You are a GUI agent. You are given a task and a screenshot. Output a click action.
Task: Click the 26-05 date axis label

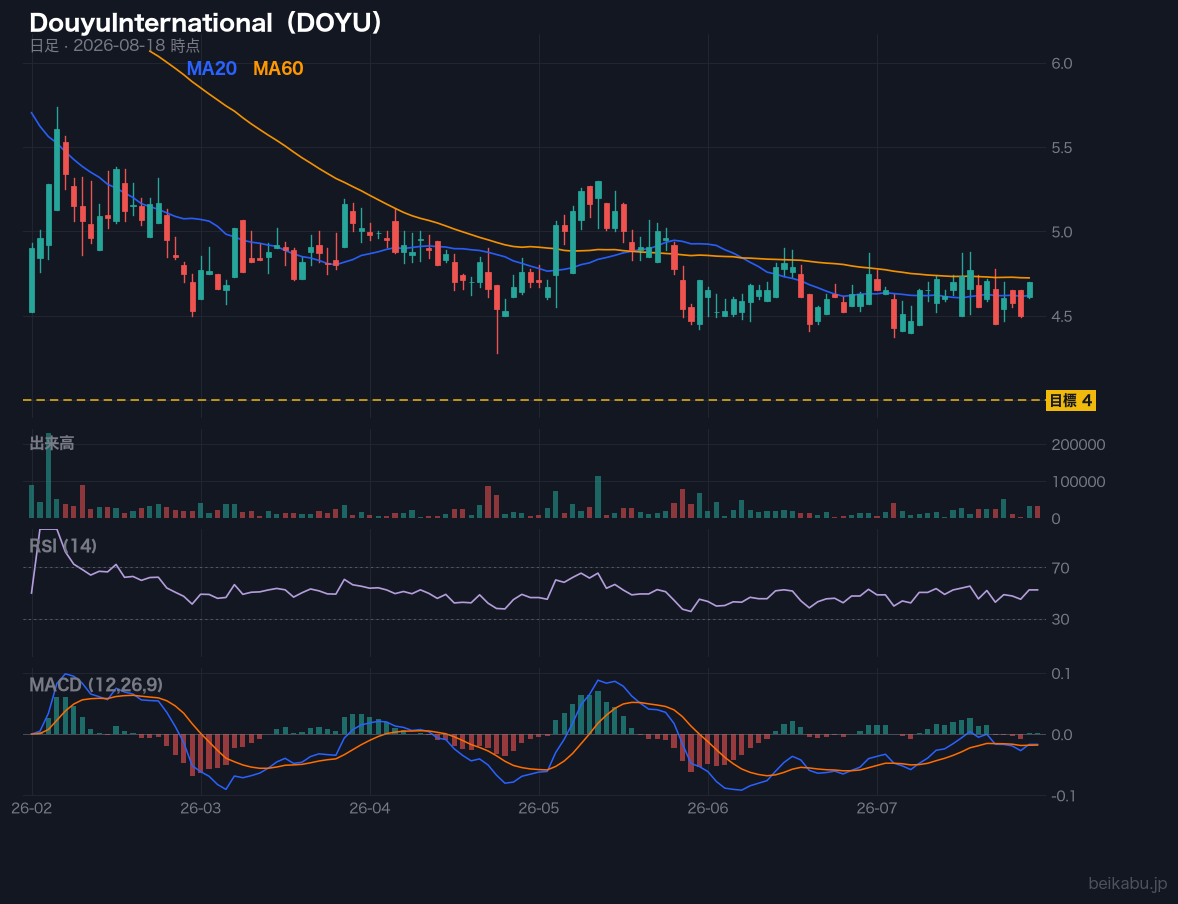click(x=539, y=809)
